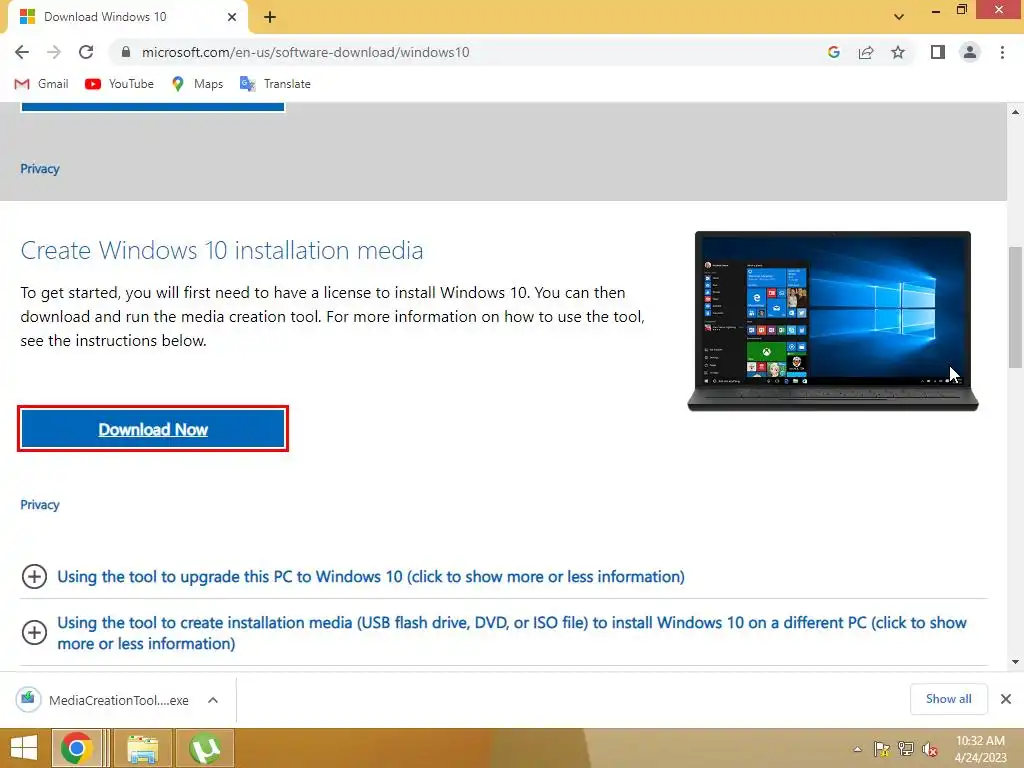Show hidden system tray icons
The width and height of the screenshot is (1024, 768).
tap(857, 749)
